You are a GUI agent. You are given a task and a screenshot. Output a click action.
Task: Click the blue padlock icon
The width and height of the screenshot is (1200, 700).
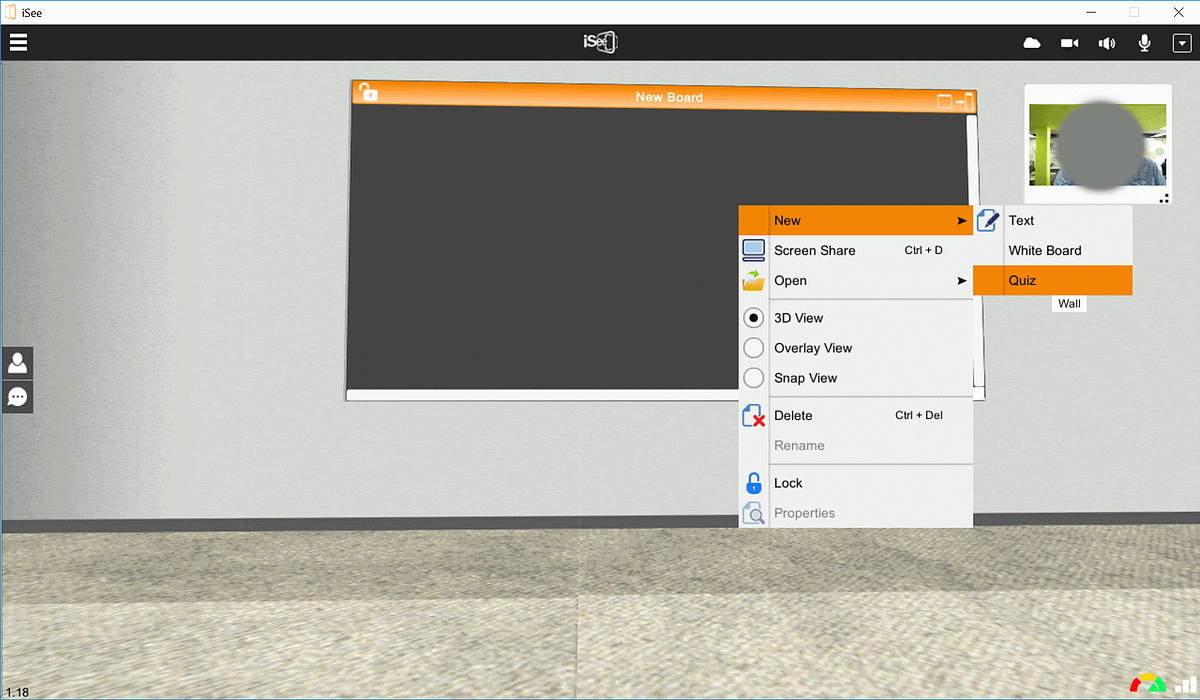click(754, 483)
